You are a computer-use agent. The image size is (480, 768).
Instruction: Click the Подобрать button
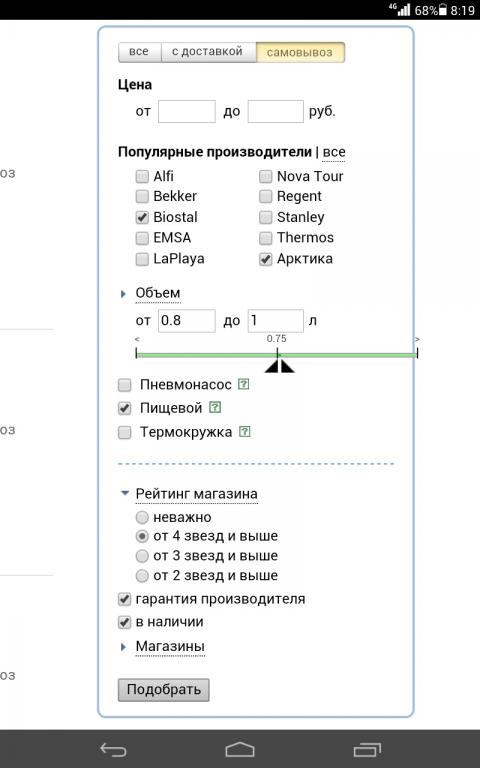(164, 690)
